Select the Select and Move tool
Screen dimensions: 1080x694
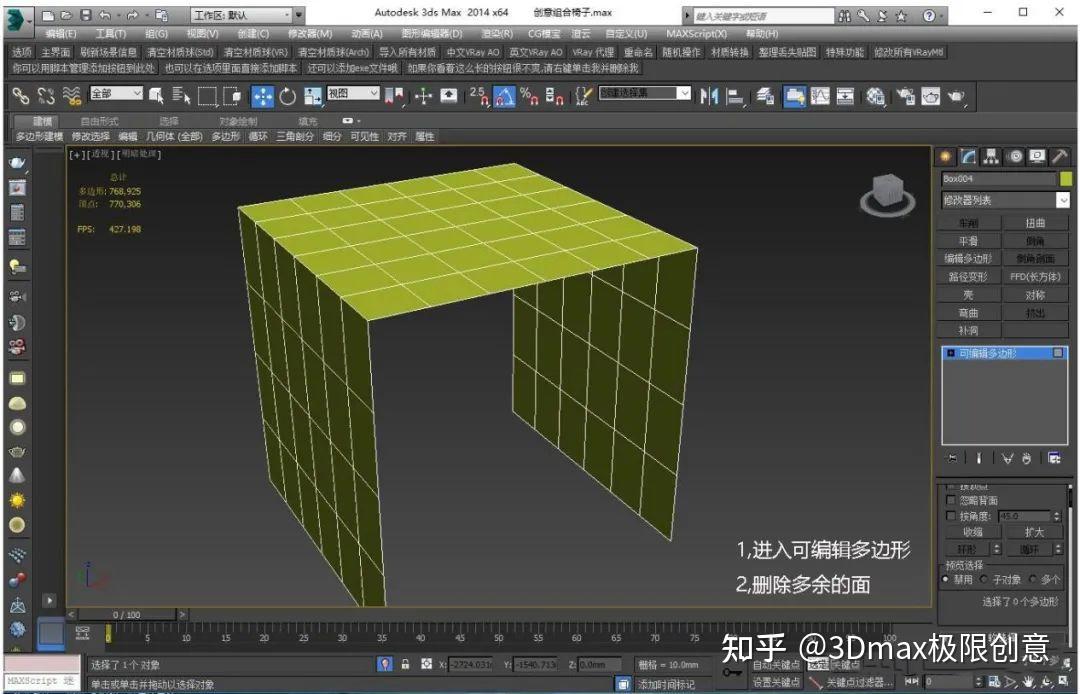(x=262, y=96)
